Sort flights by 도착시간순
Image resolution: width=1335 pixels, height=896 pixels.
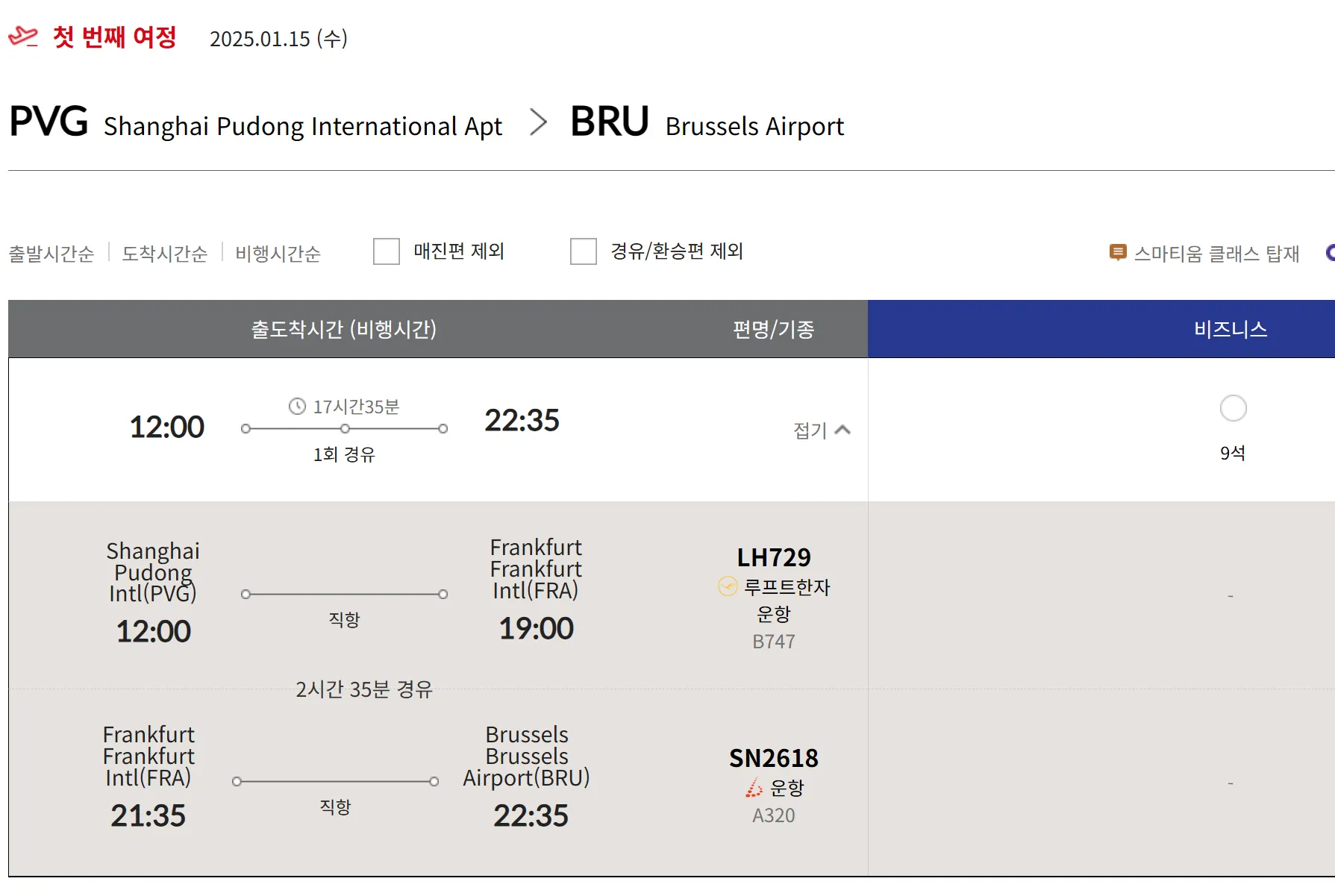click(x=165, y=254)
